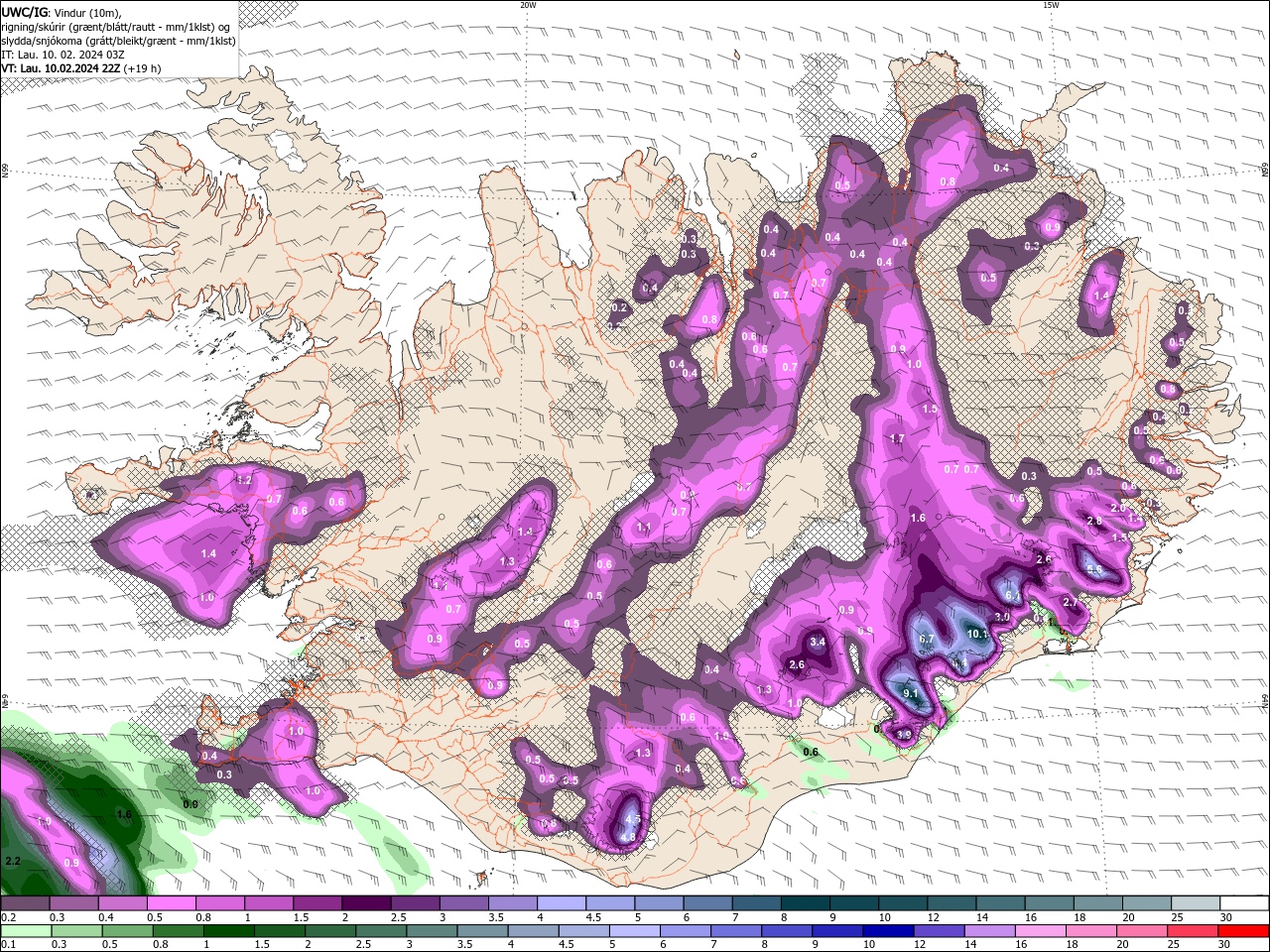Click the 'UWC/IG: Vindur (10m),' title line

coord(62,12)
